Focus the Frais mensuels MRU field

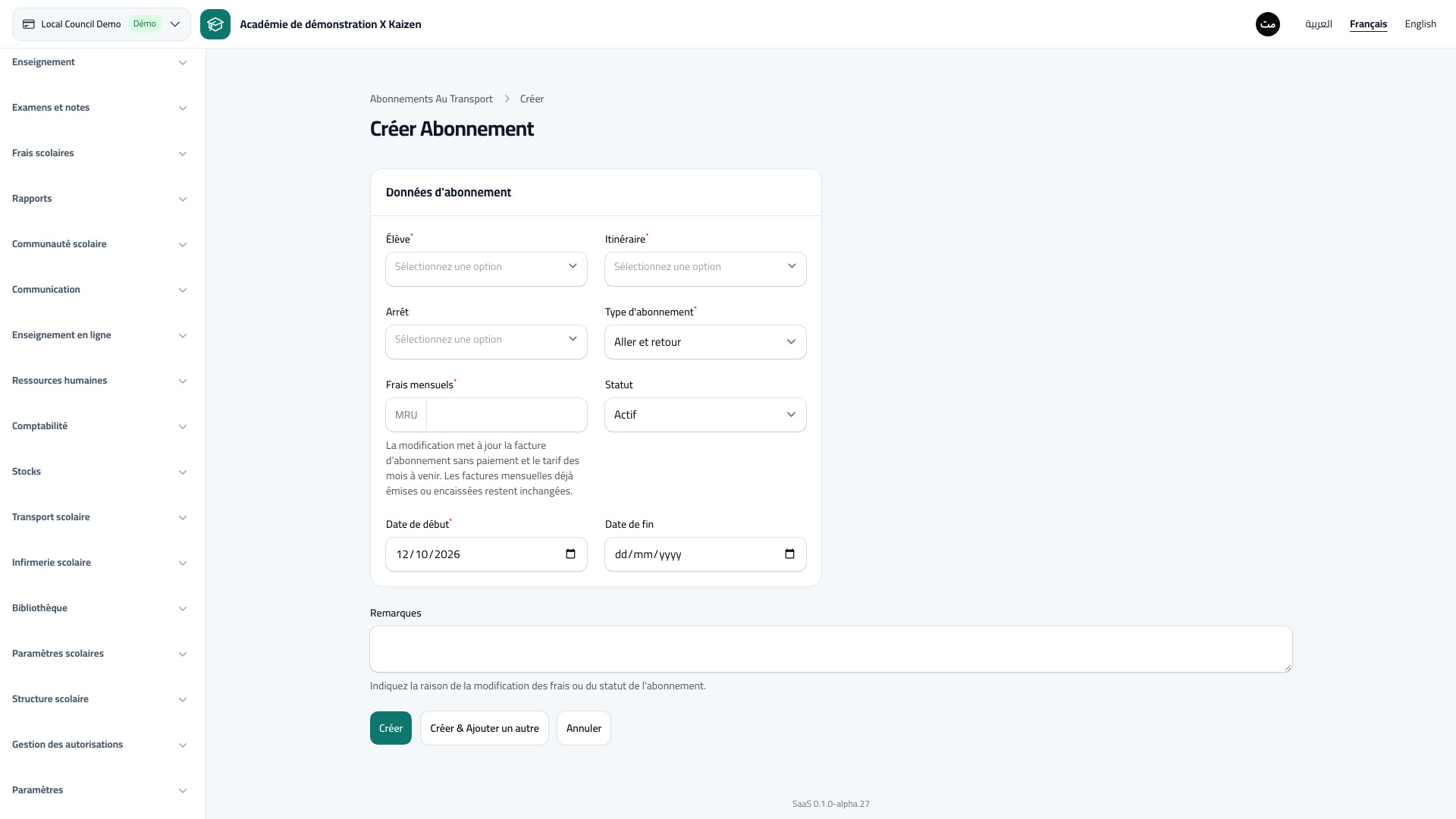tap(507, 415)
